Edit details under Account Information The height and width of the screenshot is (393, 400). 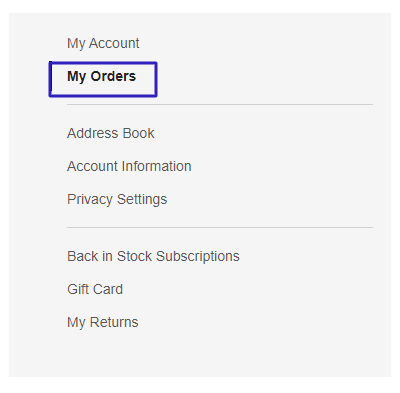coord(129,166)
